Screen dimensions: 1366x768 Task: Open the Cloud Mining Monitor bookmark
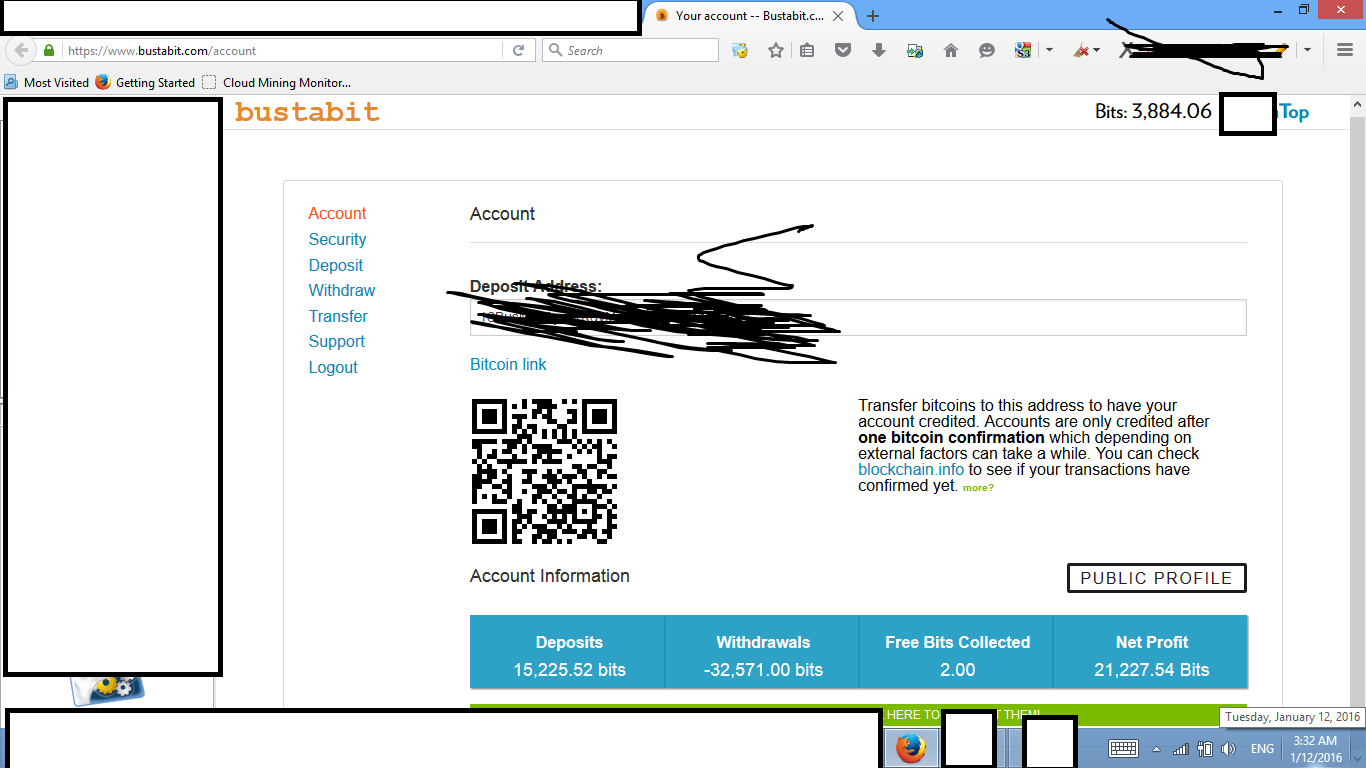tap(277, 82)
